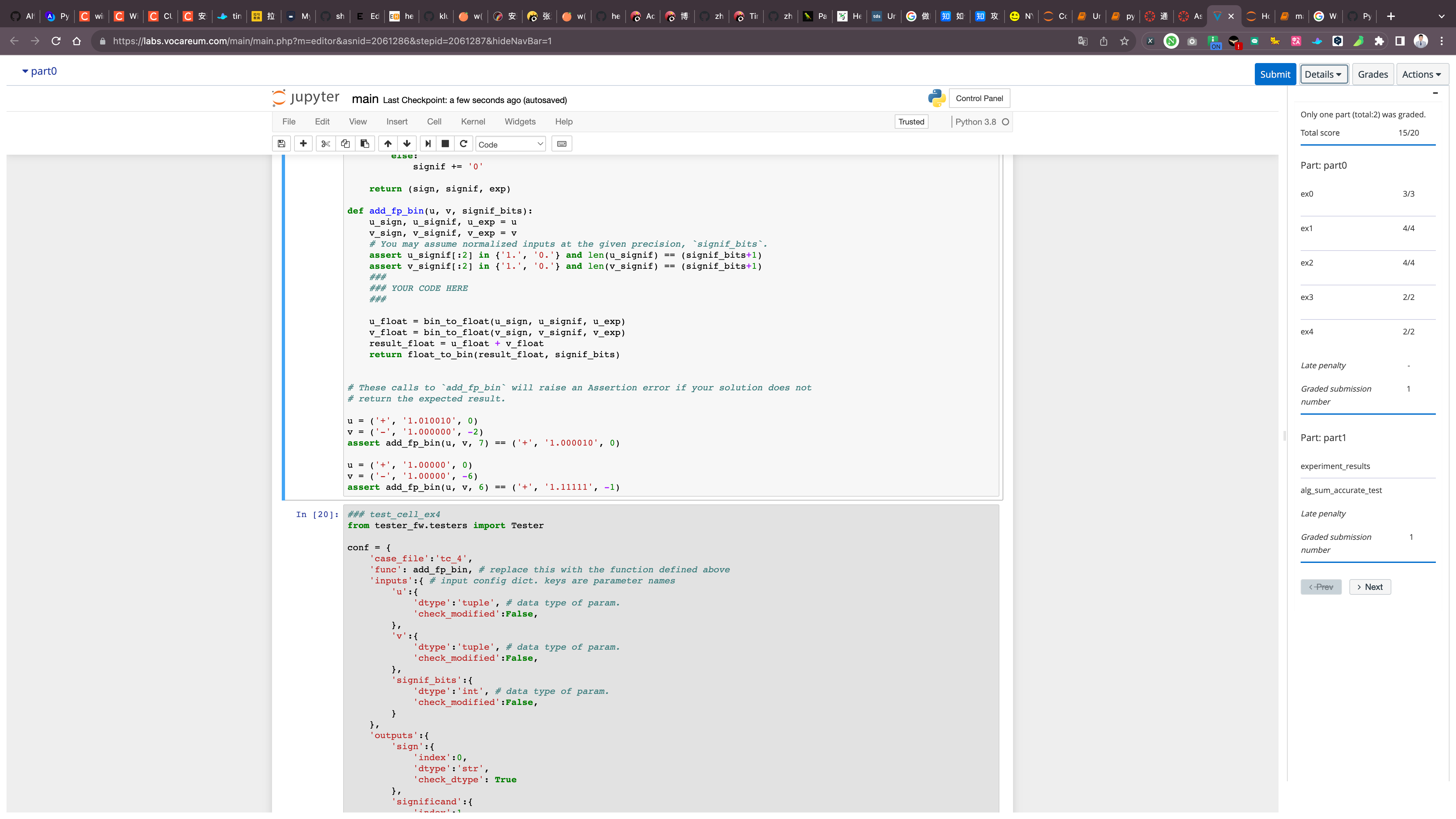This screenshot has width=1456, height=819.
Task: Copy selected cells in the toolbar
Action: pyautogui.click(x=345, y=144)
